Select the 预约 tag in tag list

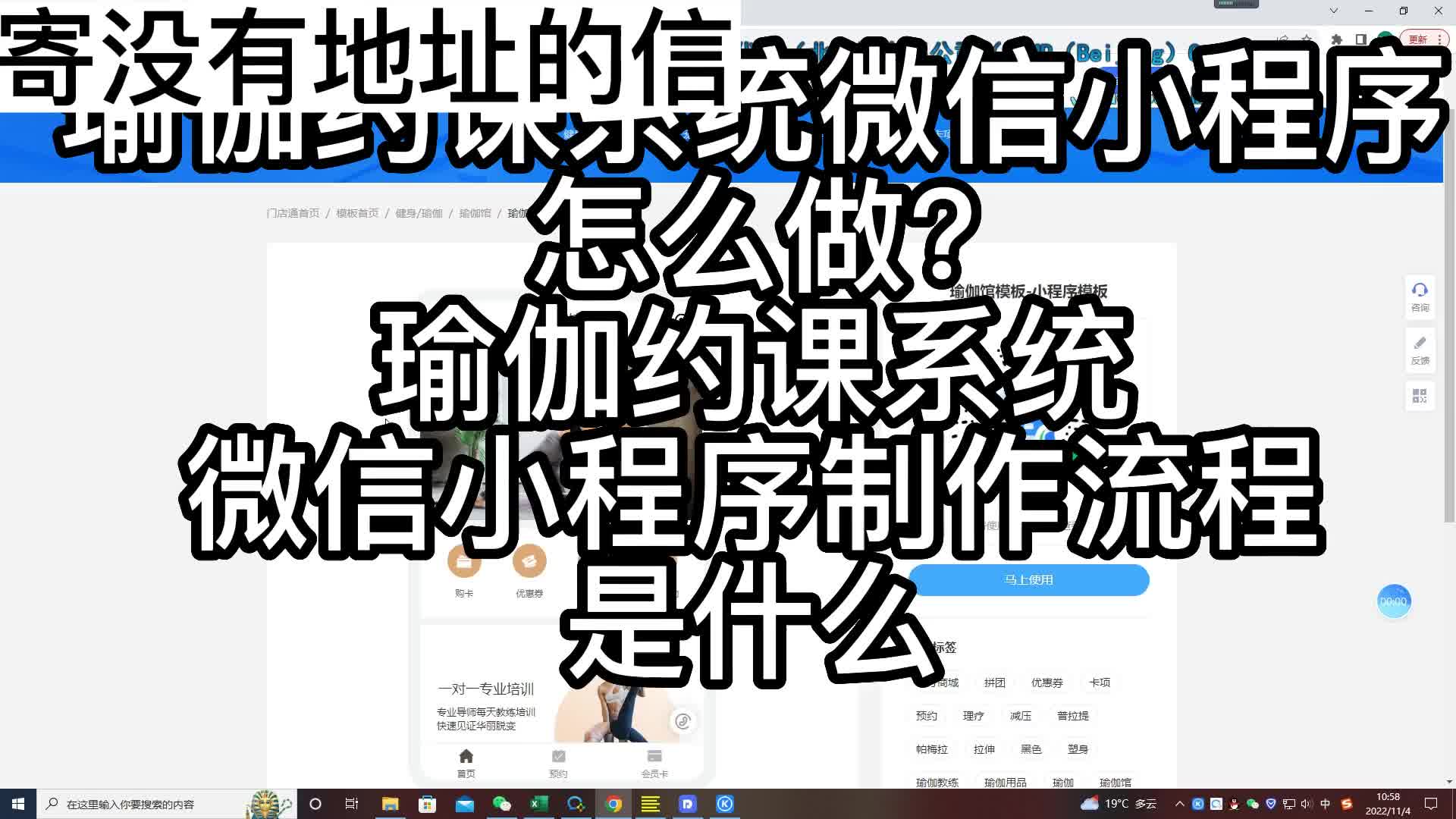(926, 716)
